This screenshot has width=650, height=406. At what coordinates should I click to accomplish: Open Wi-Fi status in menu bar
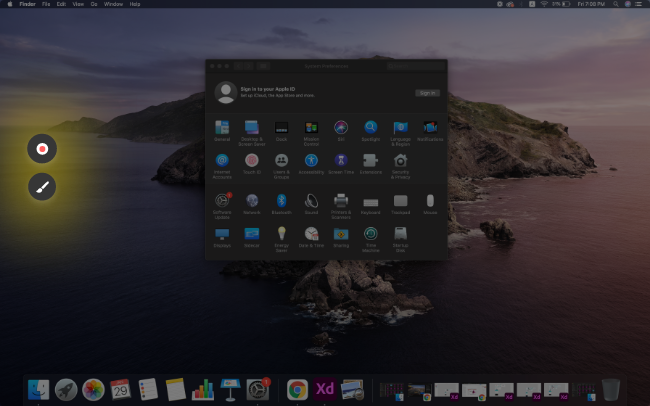point(544,4)
